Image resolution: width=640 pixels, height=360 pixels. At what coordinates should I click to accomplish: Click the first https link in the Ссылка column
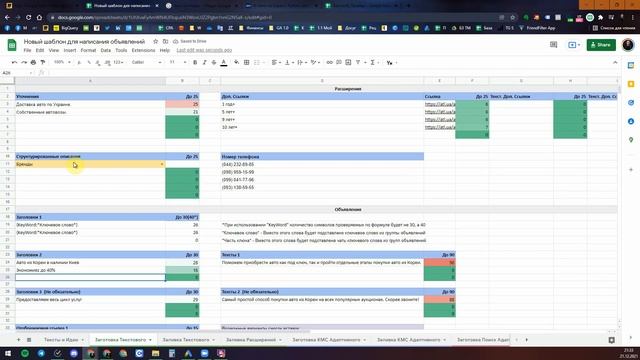pyautogui.click(x=440, y=104)
